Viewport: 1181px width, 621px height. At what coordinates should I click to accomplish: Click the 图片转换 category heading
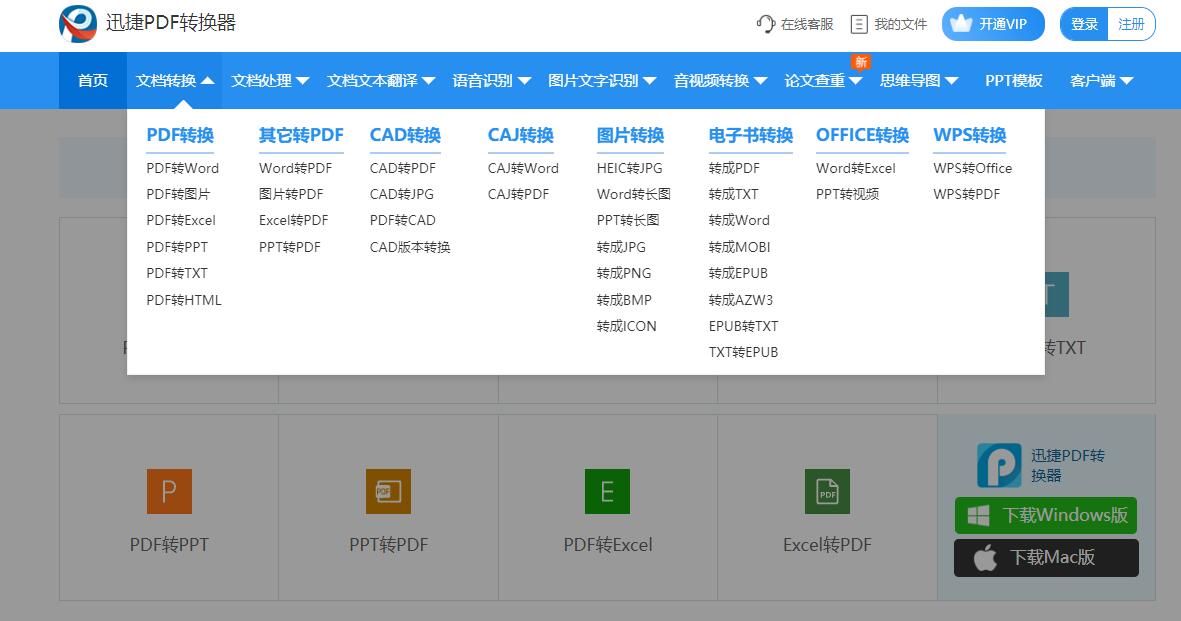630,135
